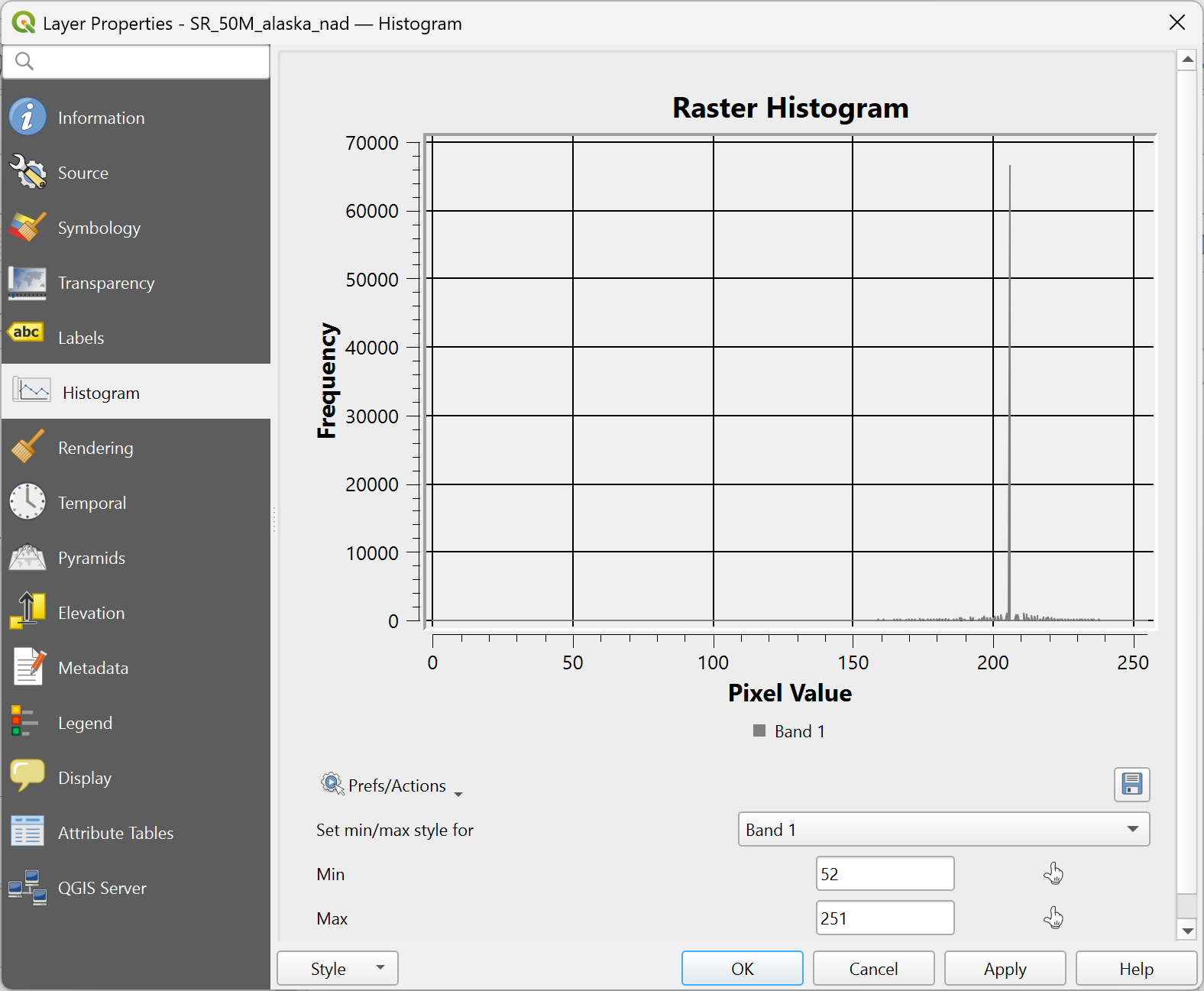Expand the Style dropdown button
Screen dimensions: 1204x991
(337, 969)
